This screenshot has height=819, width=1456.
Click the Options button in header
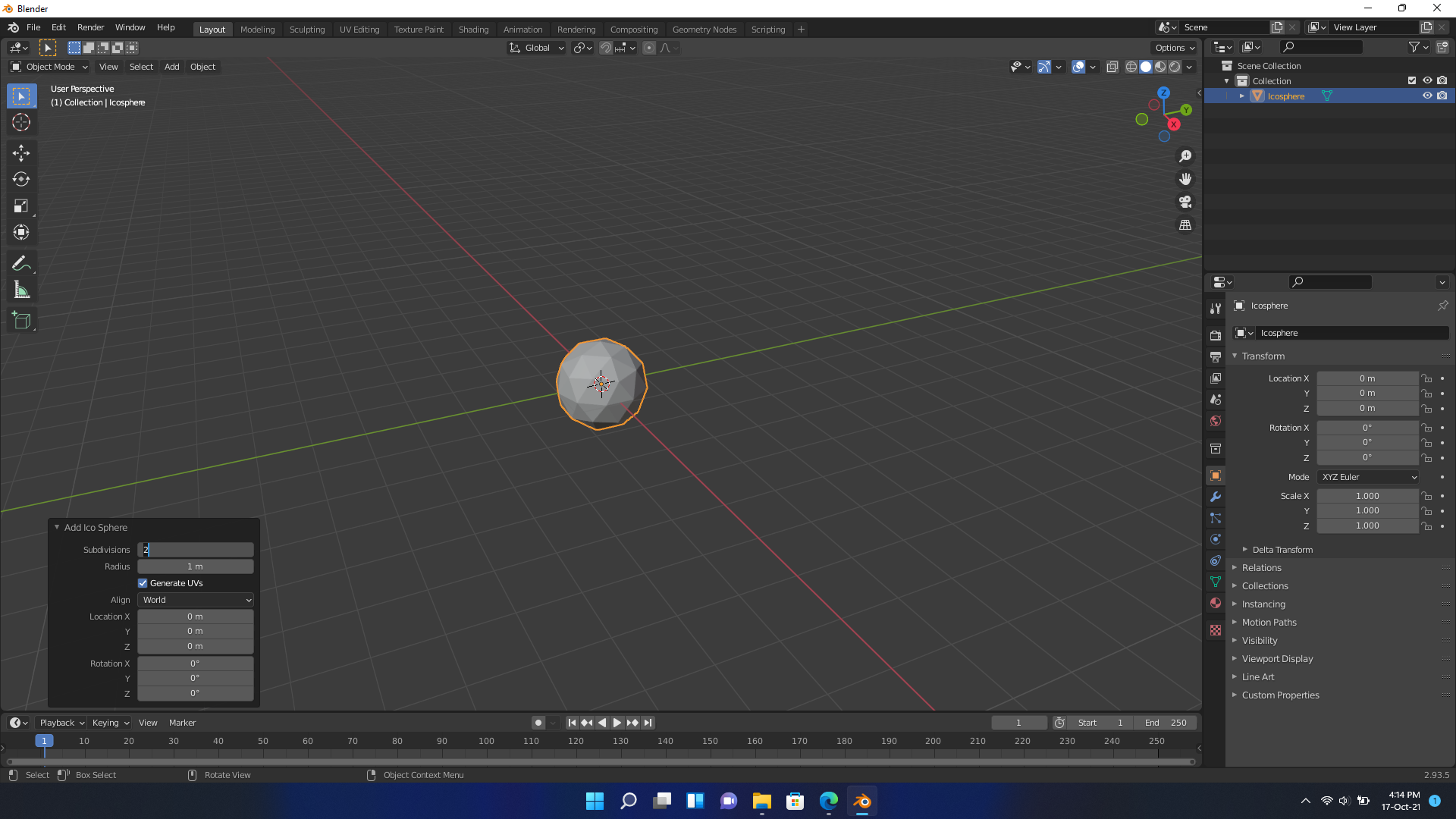pyautogui.click(x=1175, y=48)
